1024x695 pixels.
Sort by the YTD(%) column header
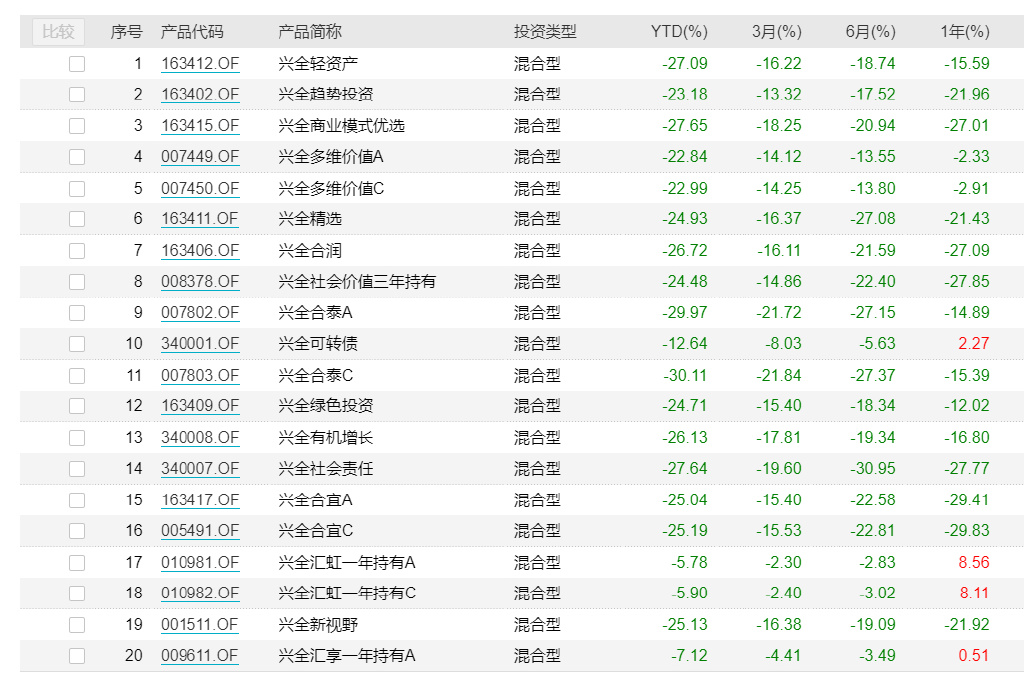pos(679,31)
